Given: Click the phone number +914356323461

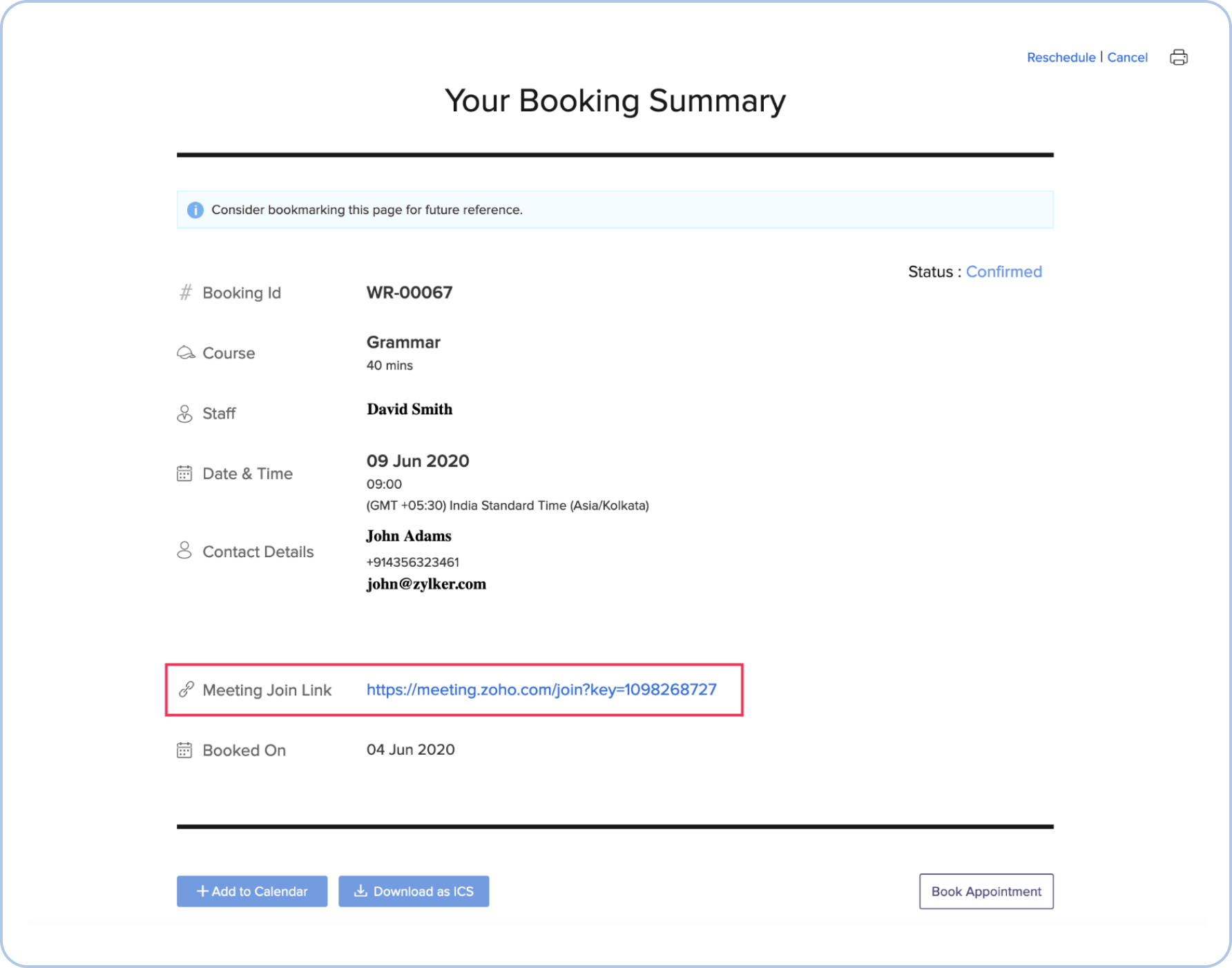Looking at the screenshot, I should tap(412, 562).
